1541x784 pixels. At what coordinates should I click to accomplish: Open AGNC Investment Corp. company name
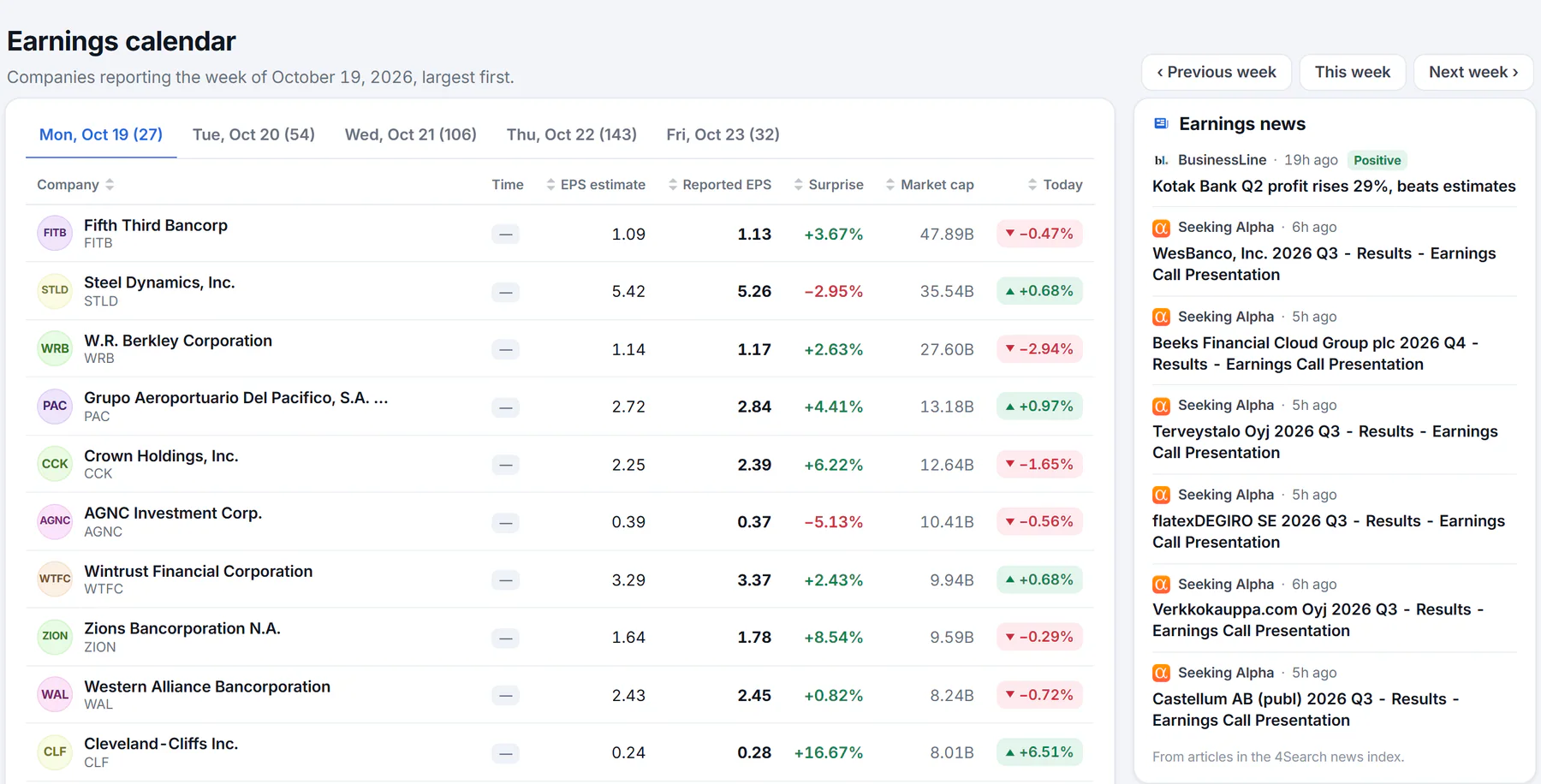[x=173, y=513]
